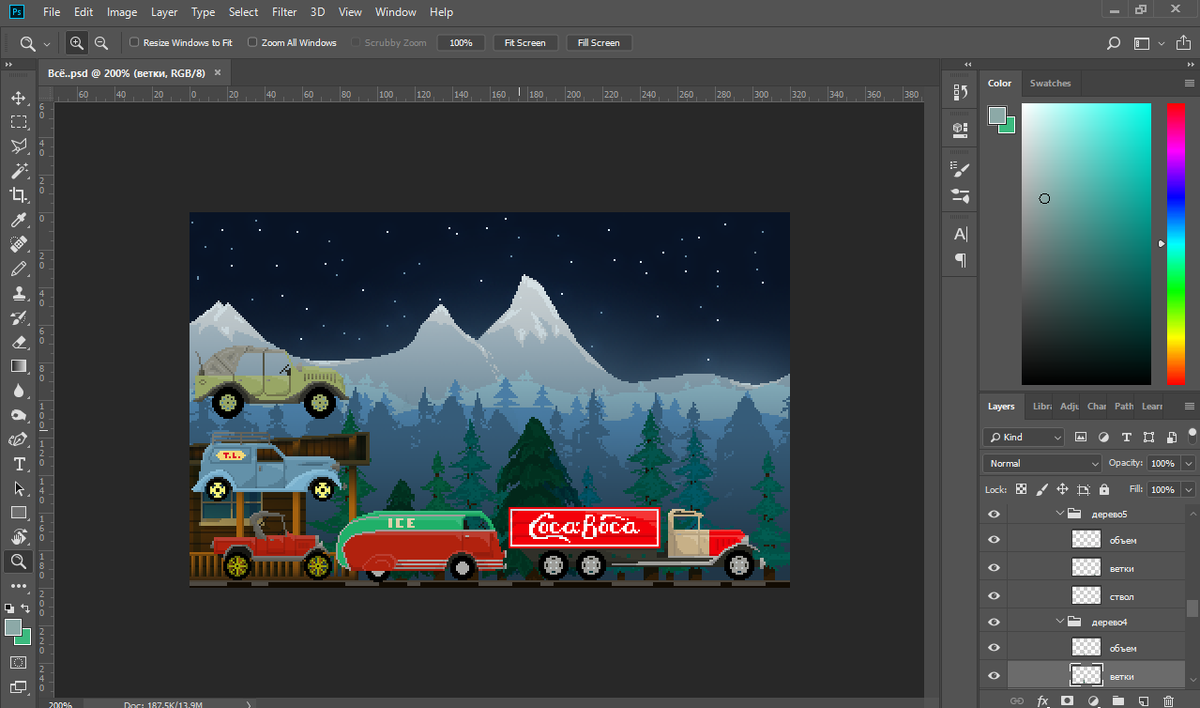Click the Zoom In magnifier in options bar
Viewport: 1200px width, 708px height.
(x=77, y=43)
